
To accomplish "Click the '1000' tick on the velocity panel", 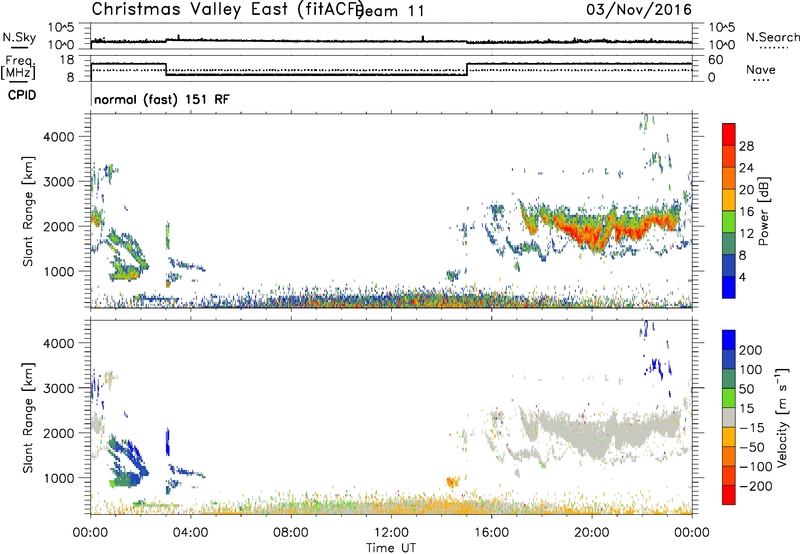I will [x=58, y=478].
